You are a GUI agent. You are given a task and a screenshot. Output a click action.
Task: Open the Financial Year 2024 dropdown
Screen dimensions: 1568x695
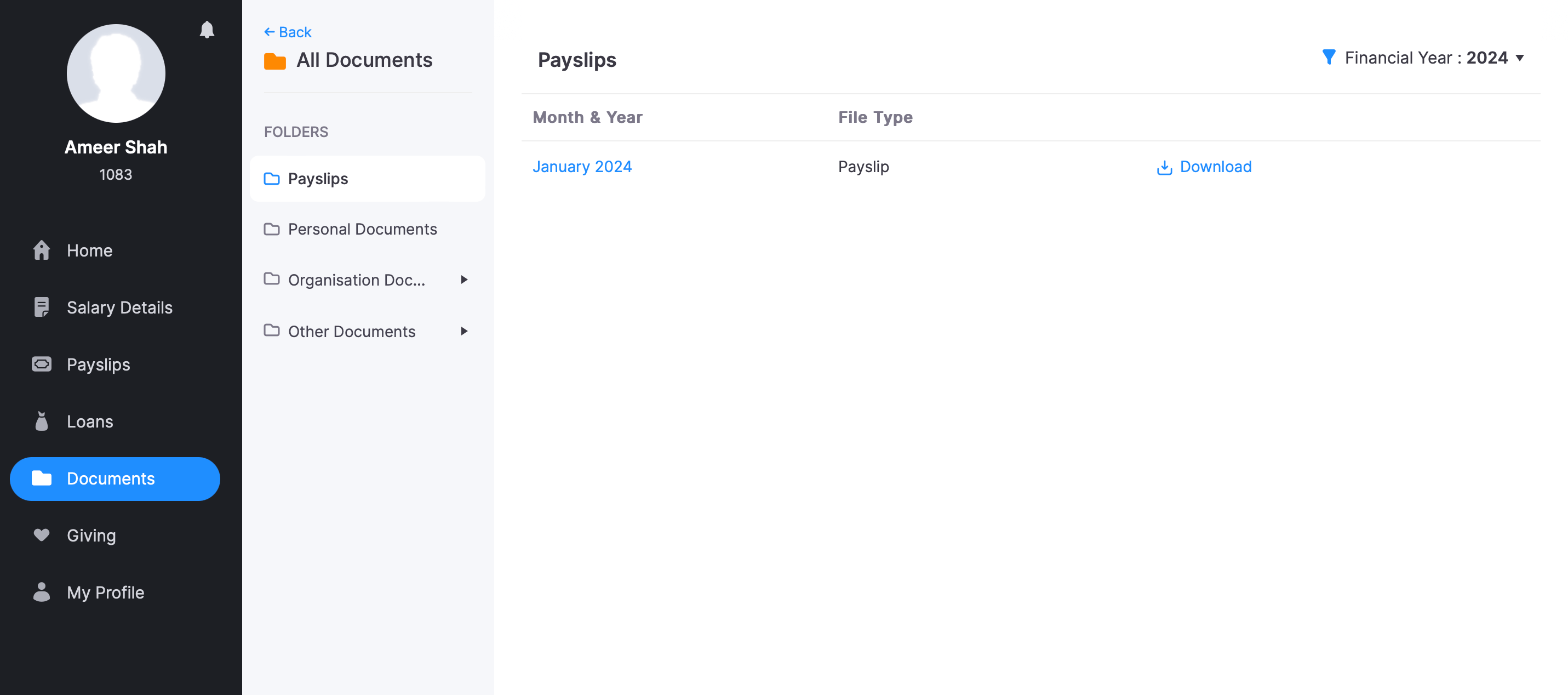point(1520,59)
